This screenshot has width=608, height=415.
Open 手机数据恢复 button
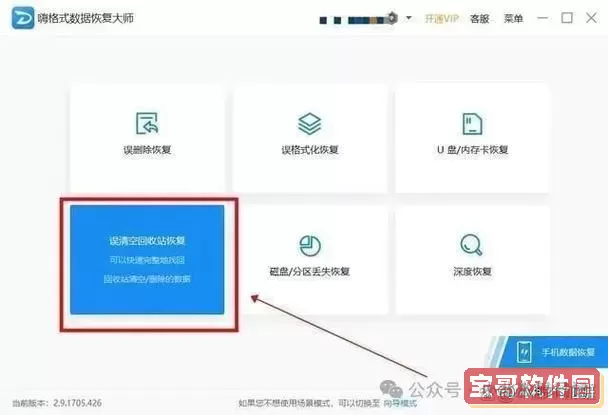pos(554,352)
